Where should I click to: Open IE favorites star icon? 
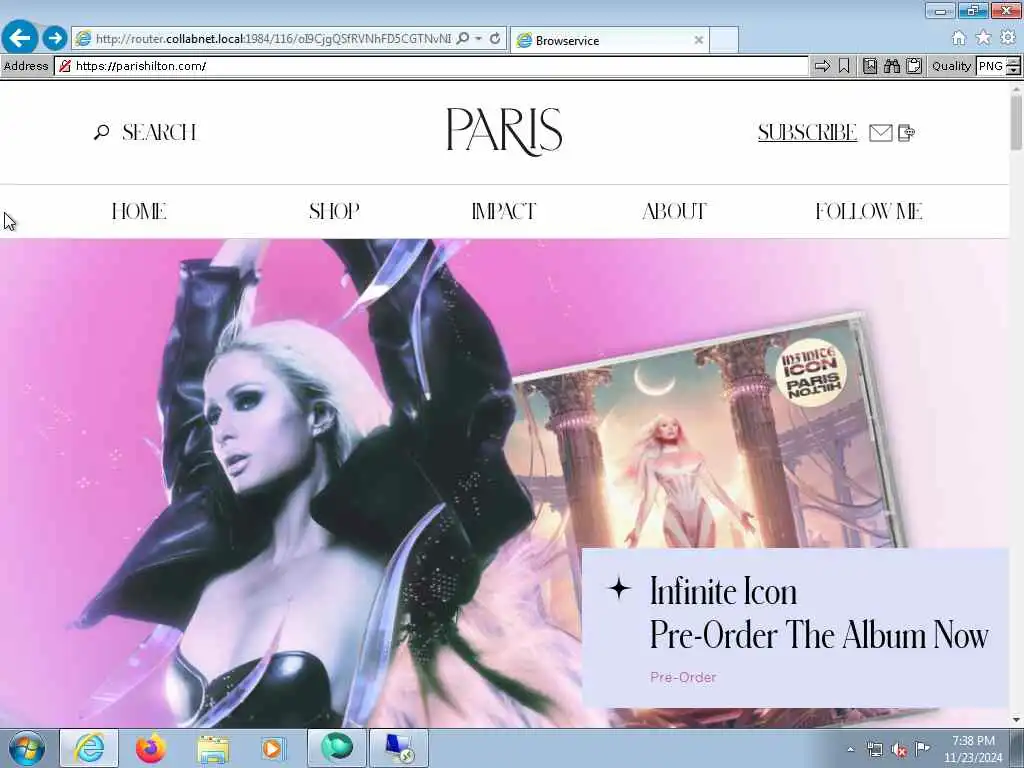pos(983,38)
